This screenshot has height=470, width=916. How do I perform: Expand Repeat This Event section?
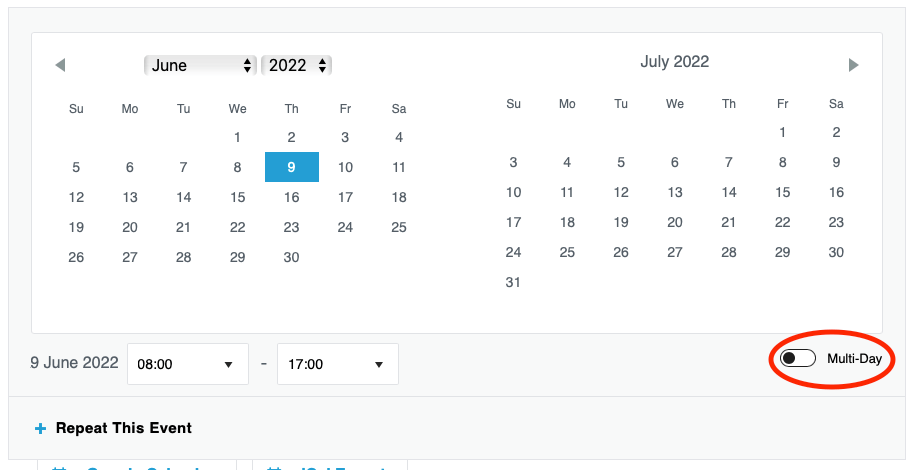[x=123, y=428]
